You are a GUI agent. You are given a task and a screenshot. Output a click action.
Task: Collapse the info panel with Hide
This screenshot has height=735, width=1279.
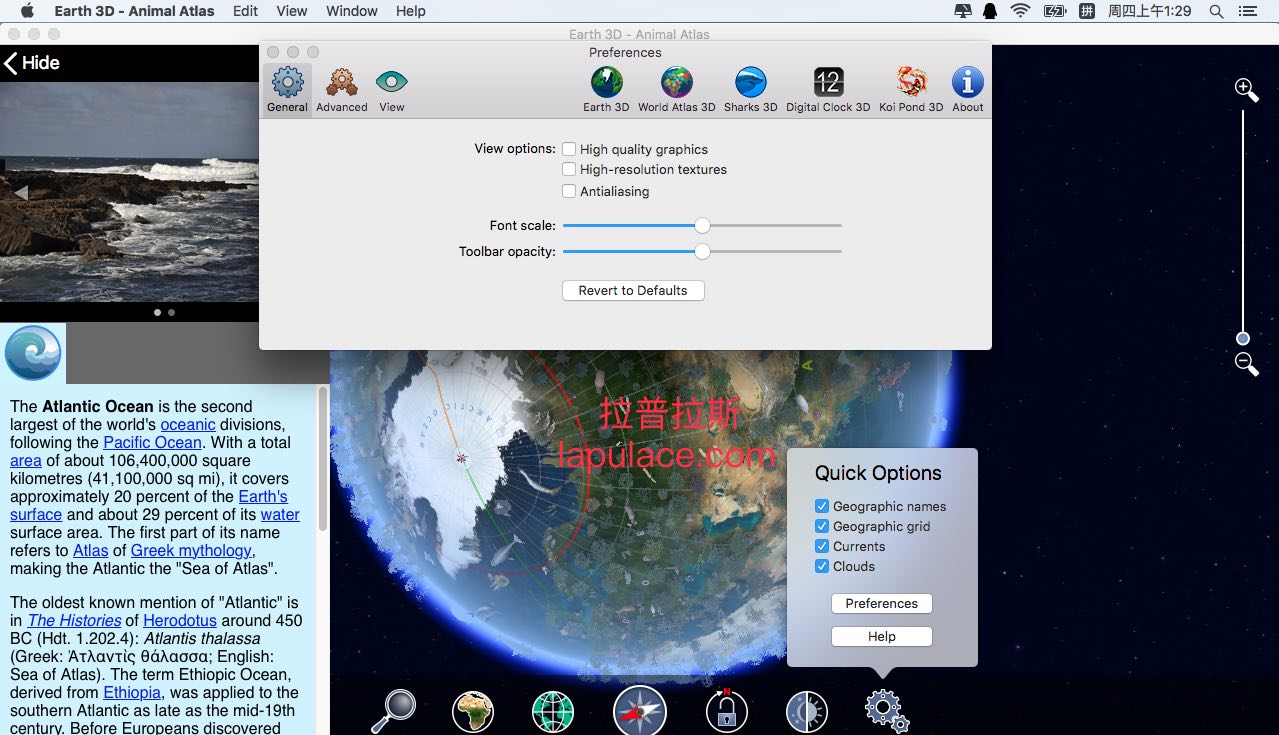(31, 63)
